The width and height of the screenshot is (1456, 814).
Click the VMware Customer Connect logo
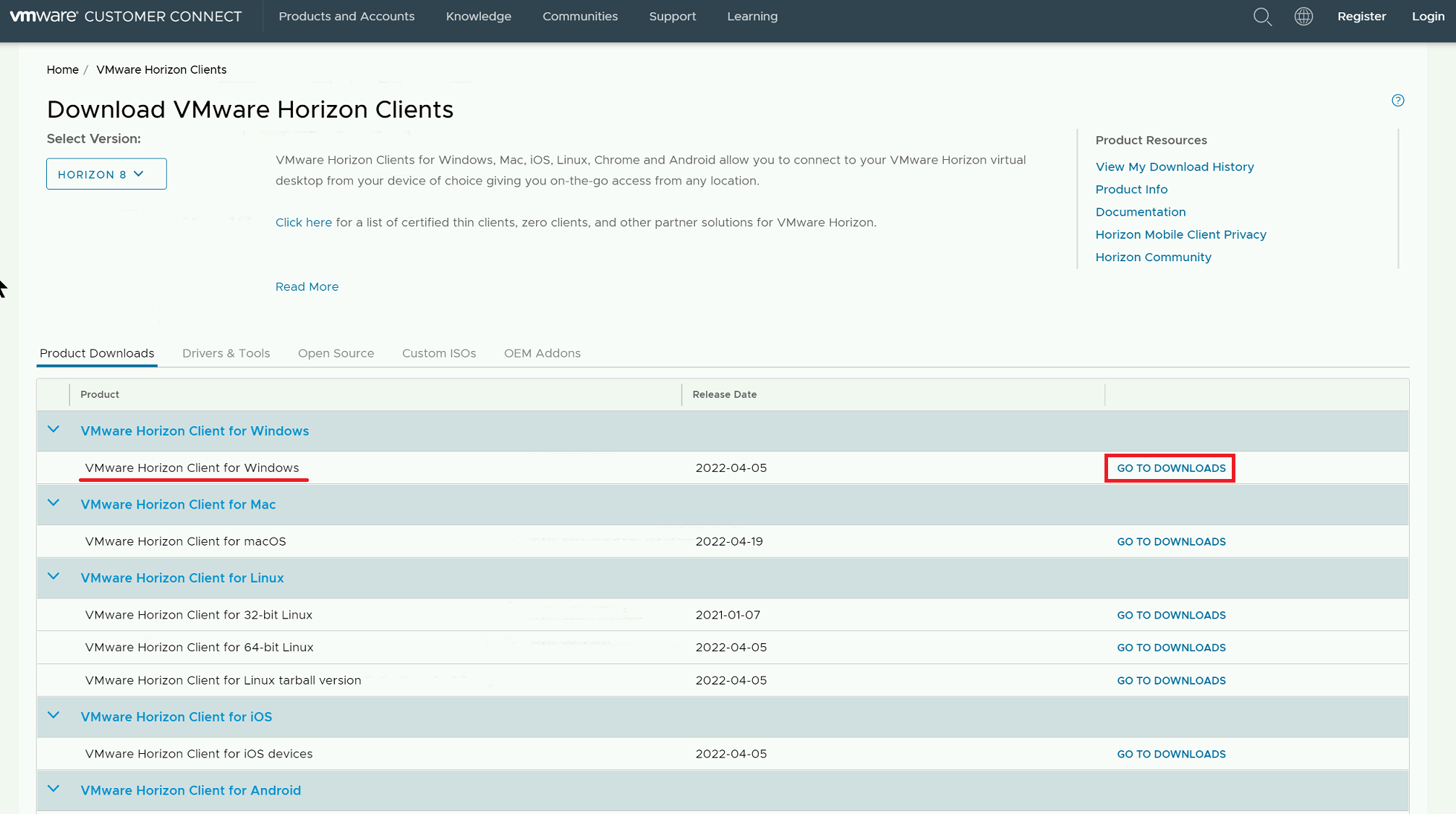126,17
